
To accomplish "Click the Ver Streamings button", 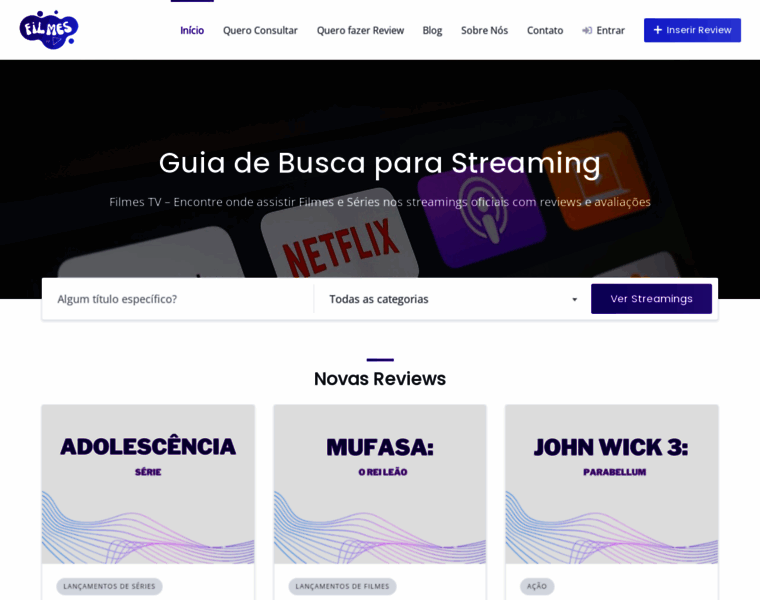I will (x=651, y=299).
